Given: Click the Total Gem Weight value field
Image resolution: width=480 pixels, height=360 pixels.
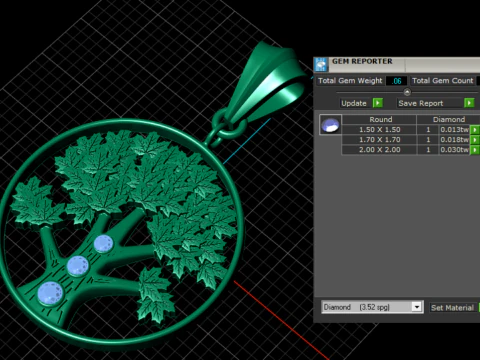Looking at the screenshot, I should [396, 81].
